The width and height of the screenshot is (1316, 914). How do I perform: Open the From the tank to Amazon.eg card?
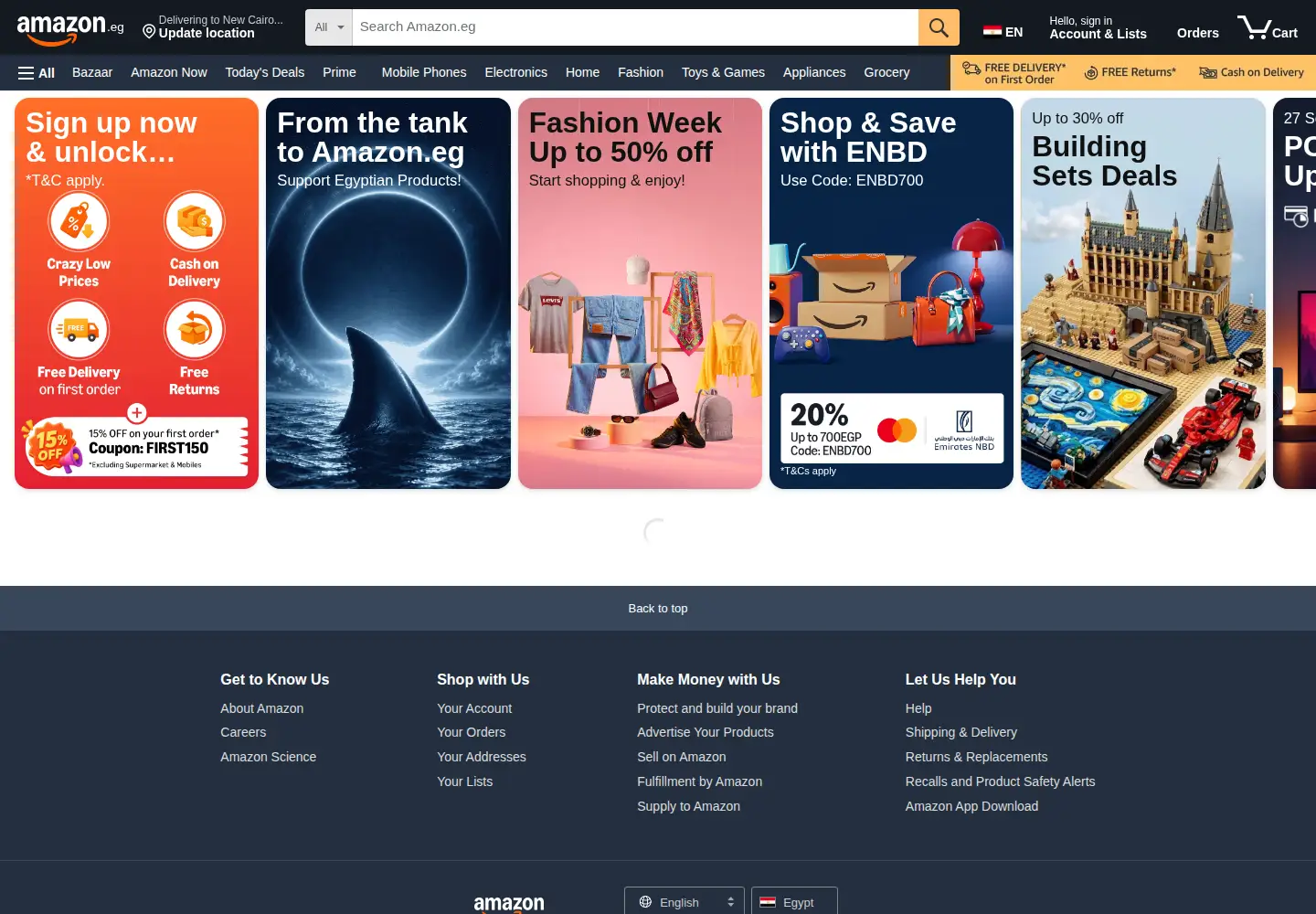tap(388, 293)
